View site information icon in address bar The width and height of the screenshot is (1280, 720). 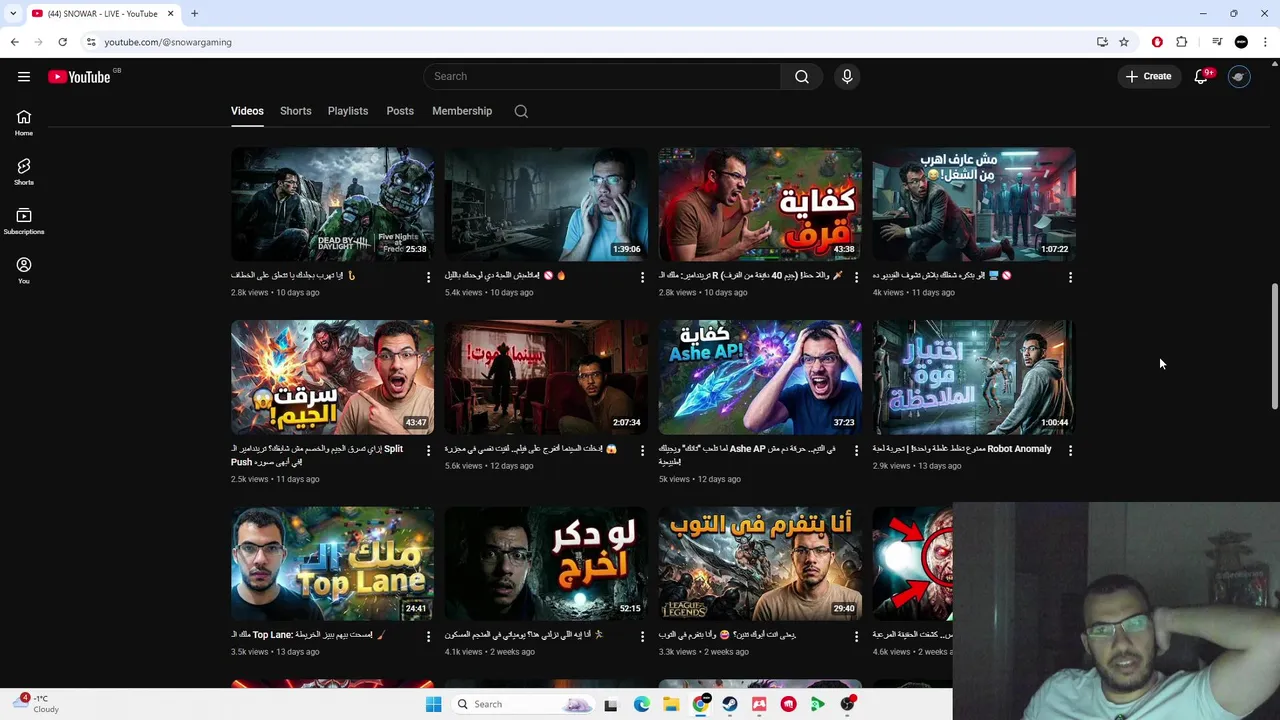coord(91,42)
